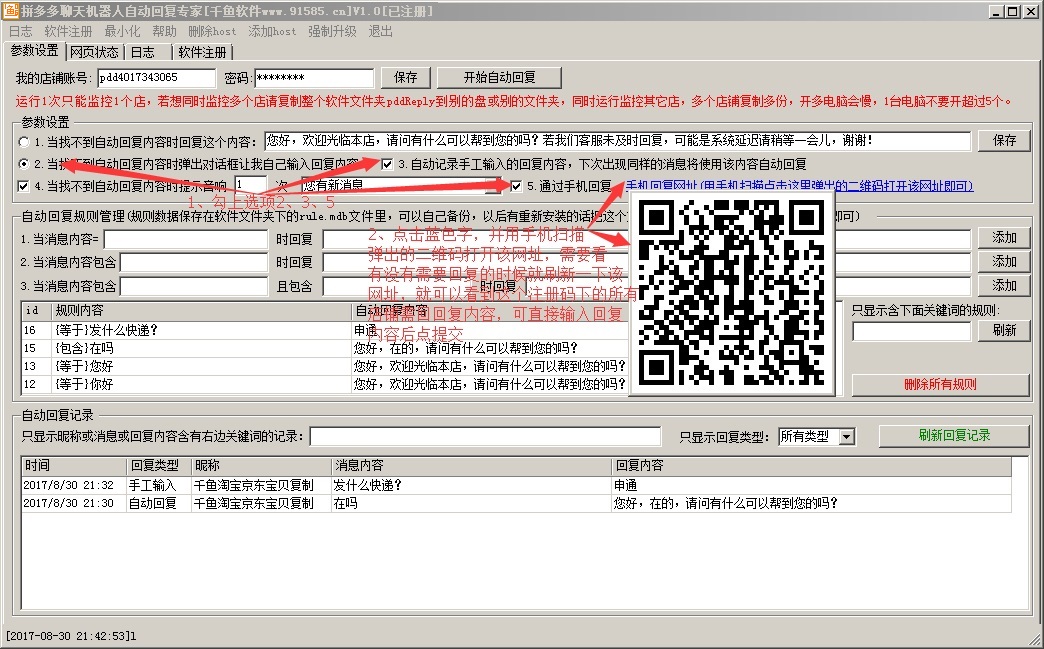The width and height of the screenshot is (1044, 649).
Task: Toggle option 3 record manual replies checkbox
Action: [387, 164]
